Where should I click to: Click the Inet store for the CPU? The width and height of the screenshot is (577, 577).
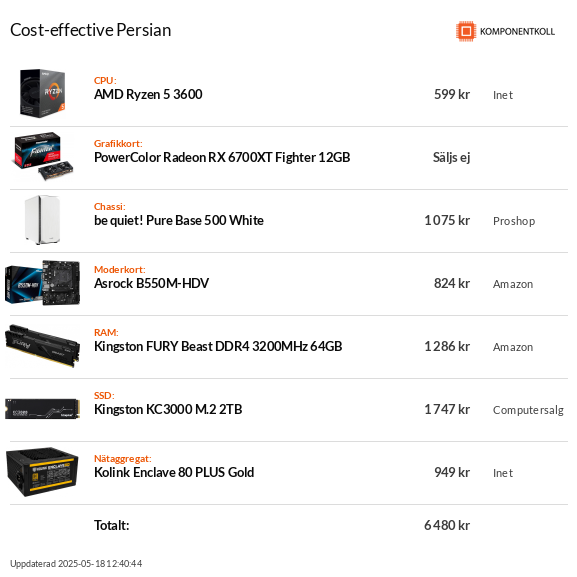pos(503,95)
